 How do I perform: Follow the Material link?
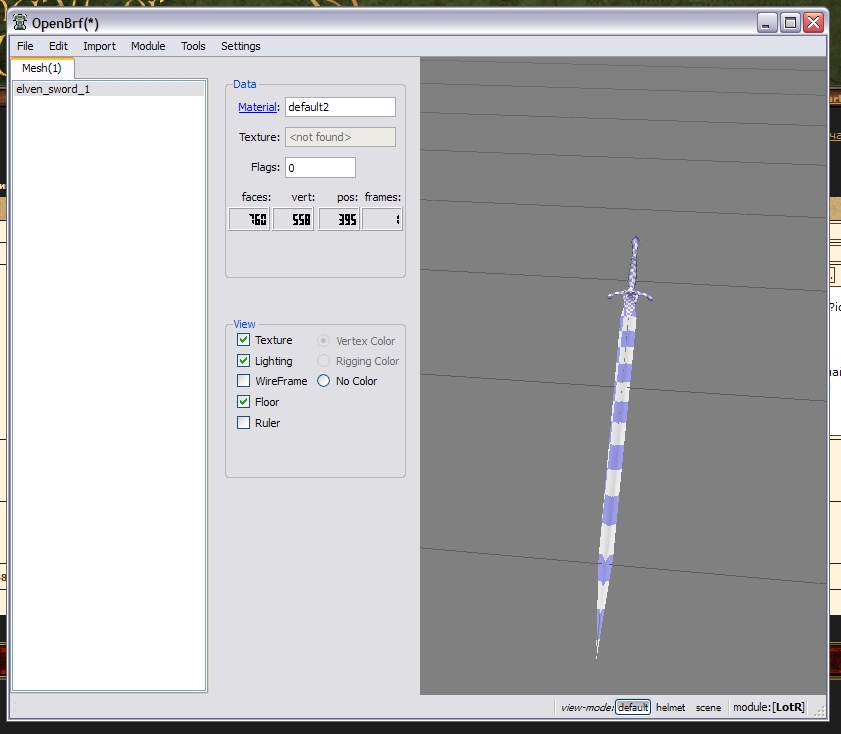(257, 107)
